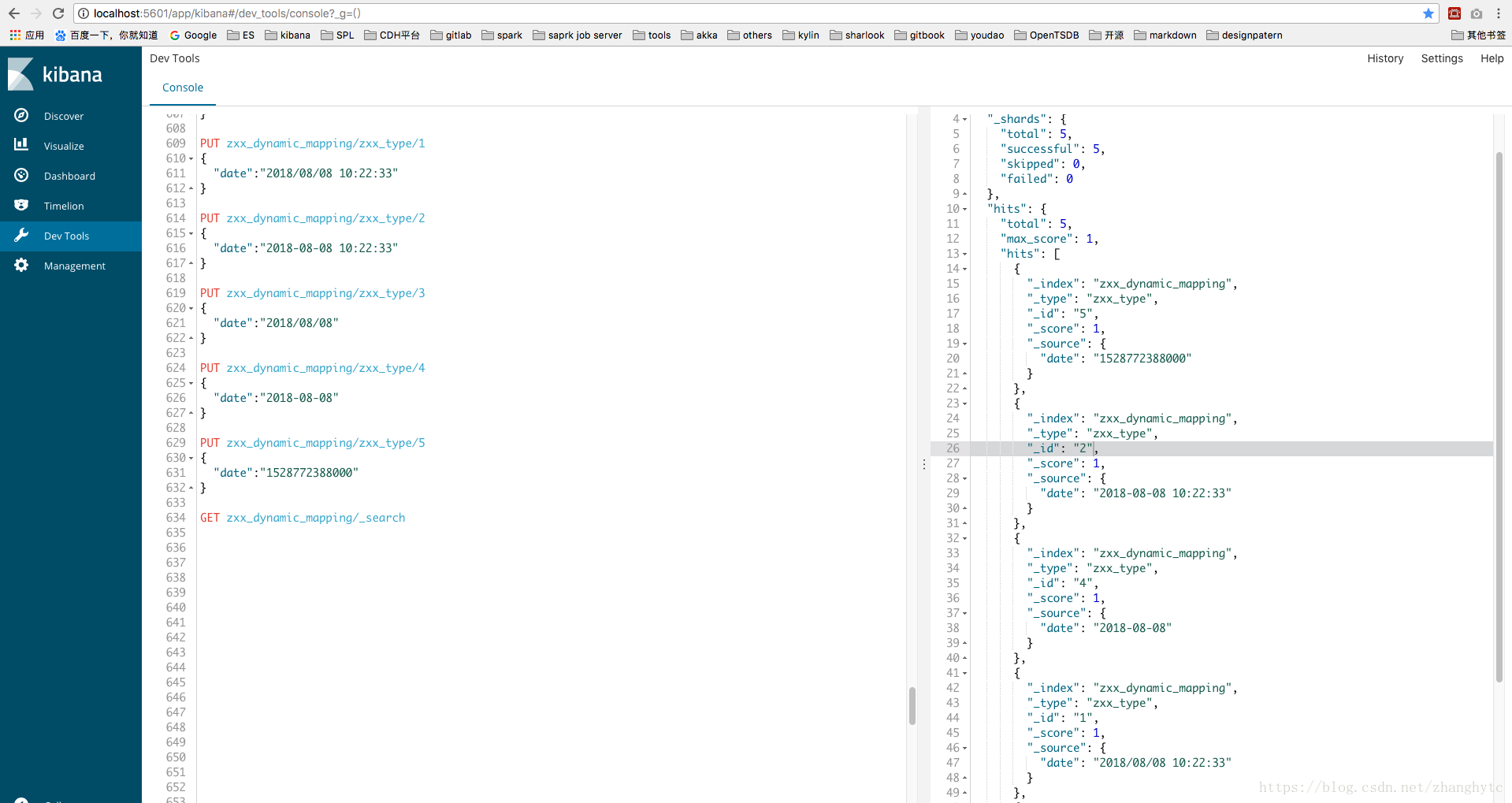
Task: Open the markdown bookmark folder
Action: (1165, 35)
